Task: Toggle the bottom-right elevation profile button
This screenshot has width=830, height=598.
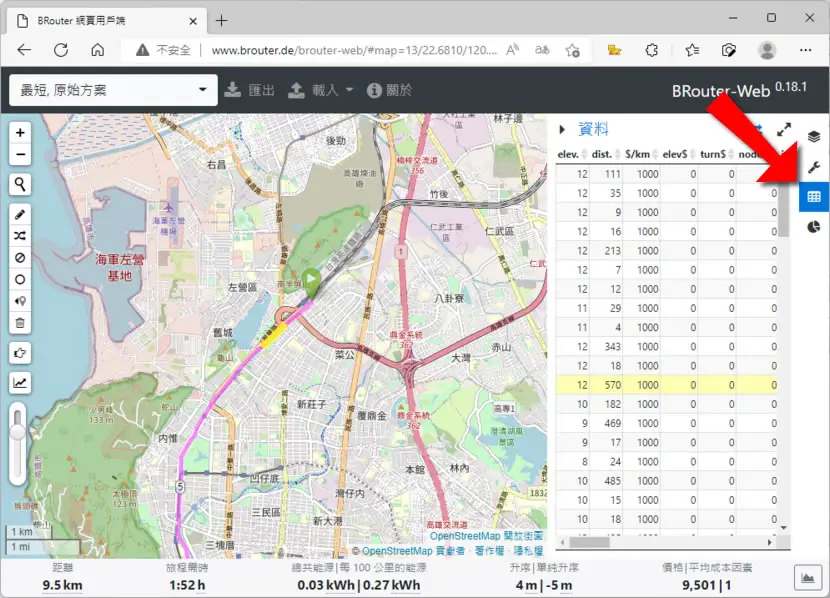Action: tap(808, 578)
